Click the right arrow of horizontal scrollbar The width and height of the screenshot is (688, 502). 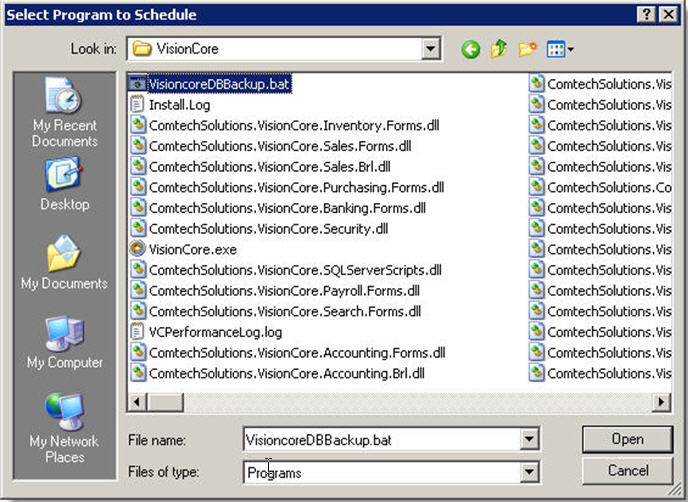pyautogui.click(x=661, y=402)
